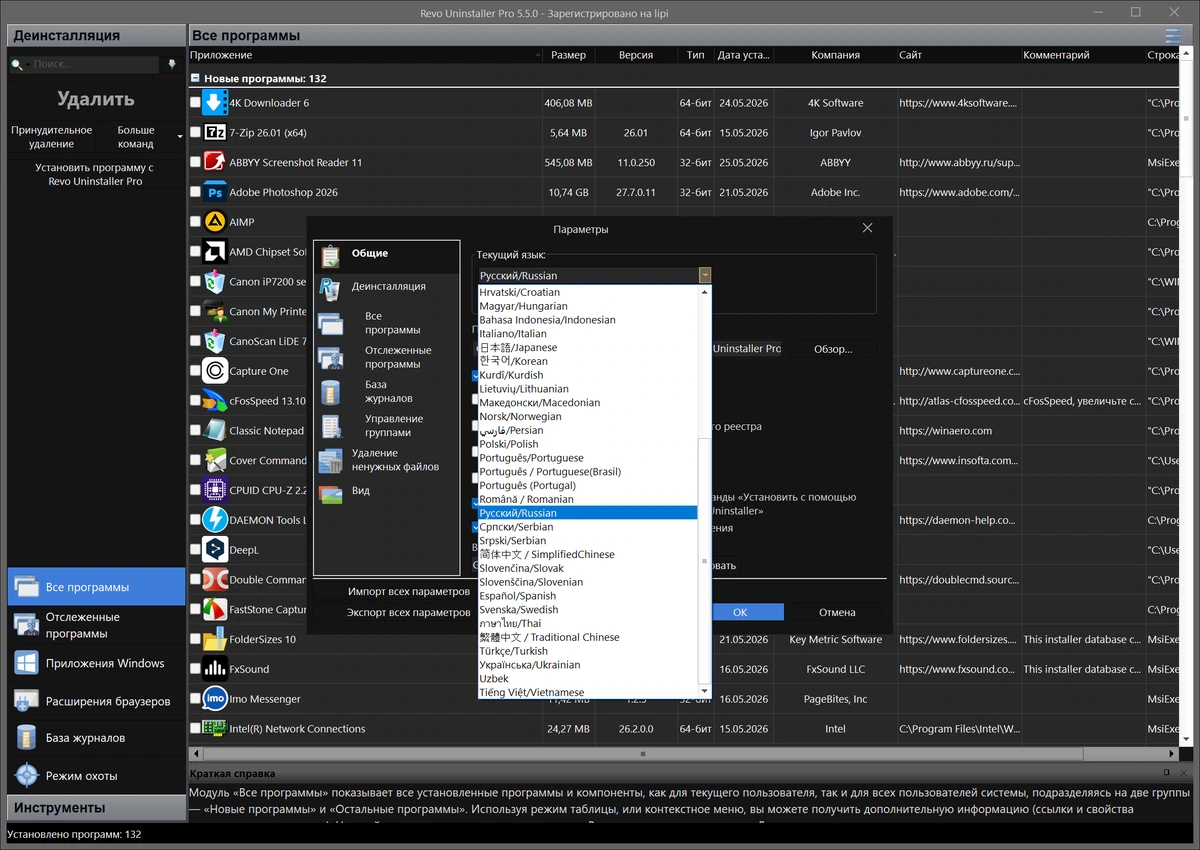Click the CPUID CPU-Z icon

pyautogui.click(x=215, y=490)
